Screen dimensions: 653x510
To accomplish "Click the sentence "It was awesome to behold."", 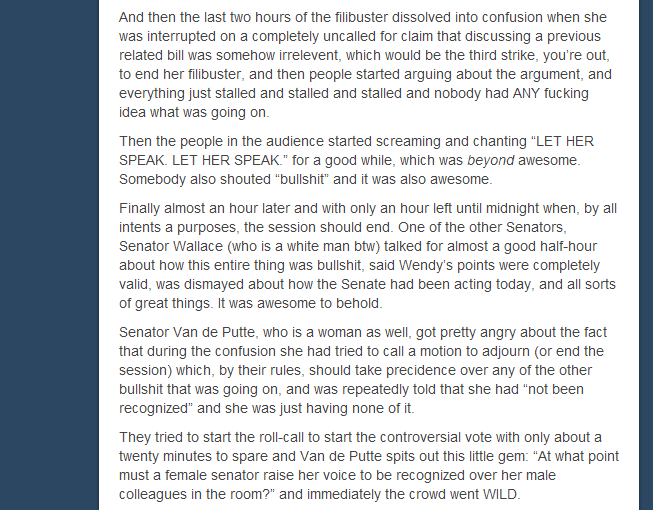I will (x=300, y=304).
